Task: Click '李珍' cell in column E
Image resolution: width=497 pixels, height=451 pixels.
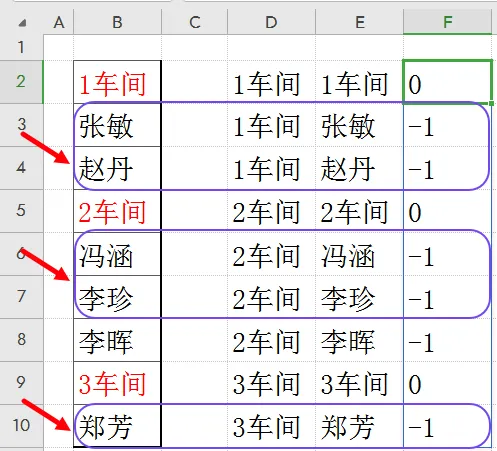Action: [x=359, y=297]
